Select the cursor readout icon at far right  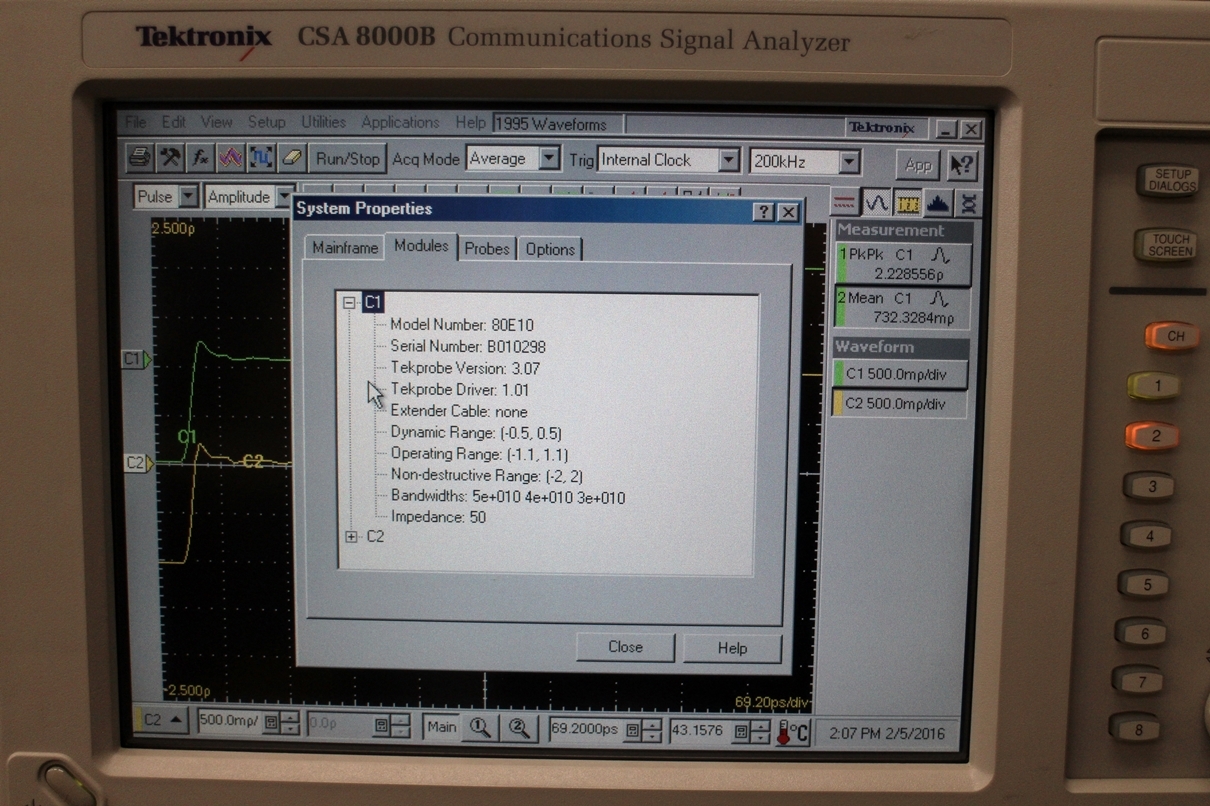(968, 203)
